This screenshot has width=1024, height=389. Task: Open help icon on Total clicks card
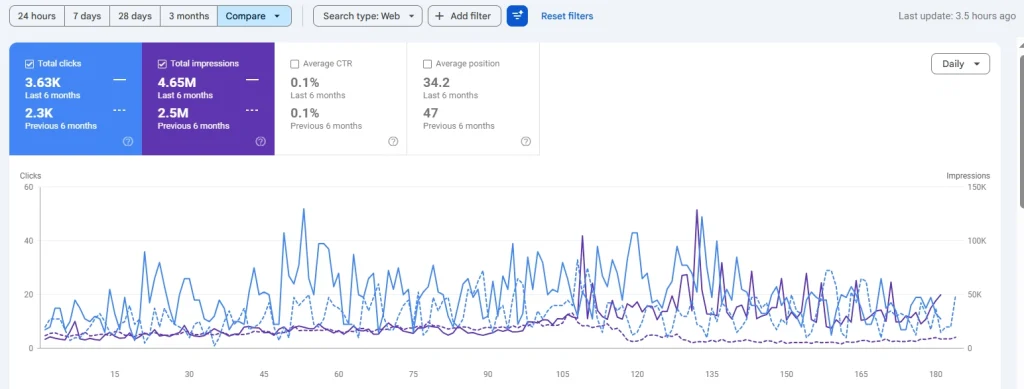tap(127, 142)
